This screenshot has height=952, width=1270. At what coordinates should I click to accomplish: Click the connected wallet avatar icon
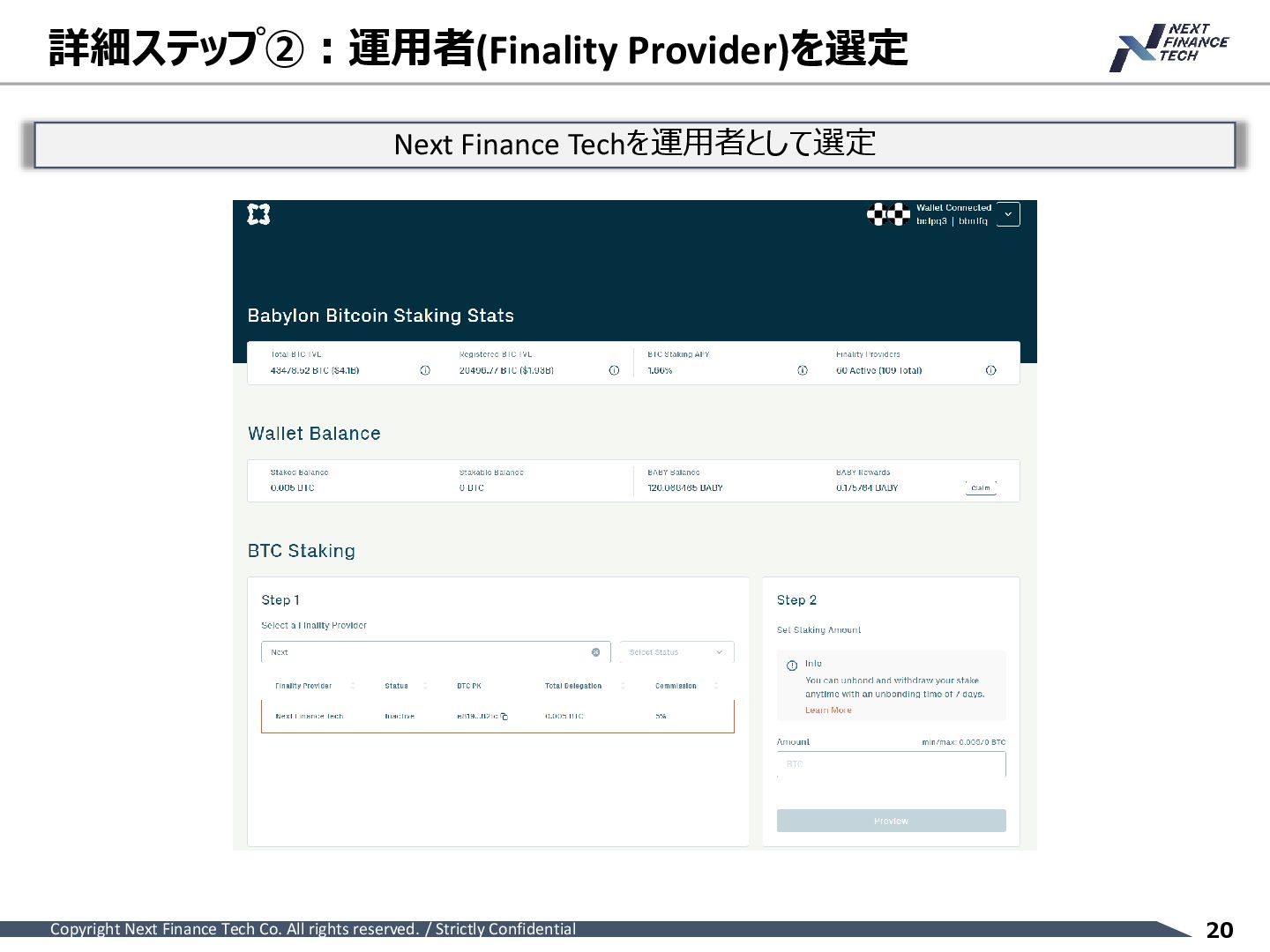tap(888, 214)
